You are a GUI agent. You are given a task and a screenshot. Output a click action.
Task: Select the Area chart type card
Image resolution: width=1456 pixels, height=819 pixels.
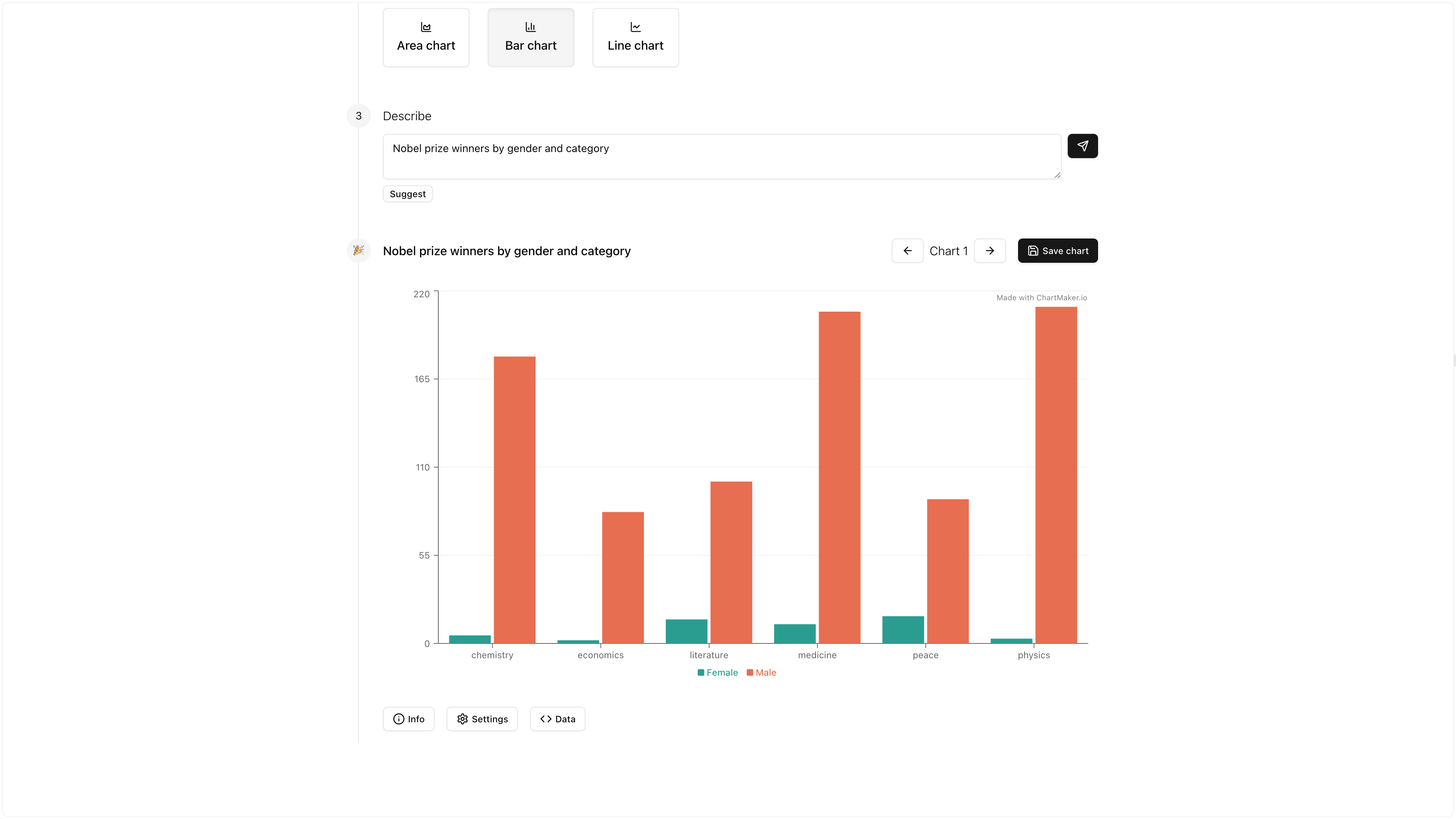(425, 37)
